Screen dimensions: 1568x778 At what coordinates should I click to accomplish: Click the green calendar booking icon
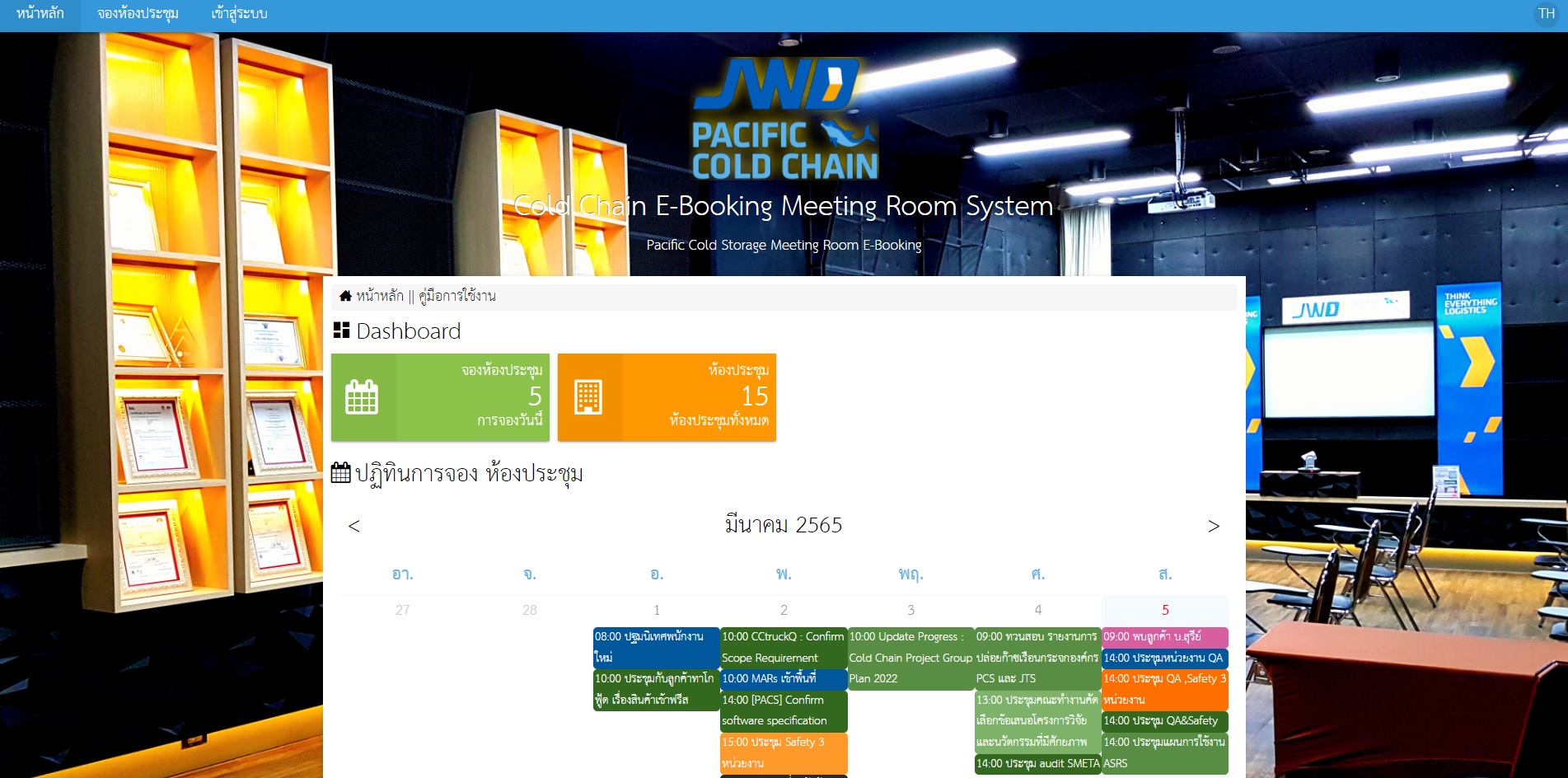tap(362, 397)
